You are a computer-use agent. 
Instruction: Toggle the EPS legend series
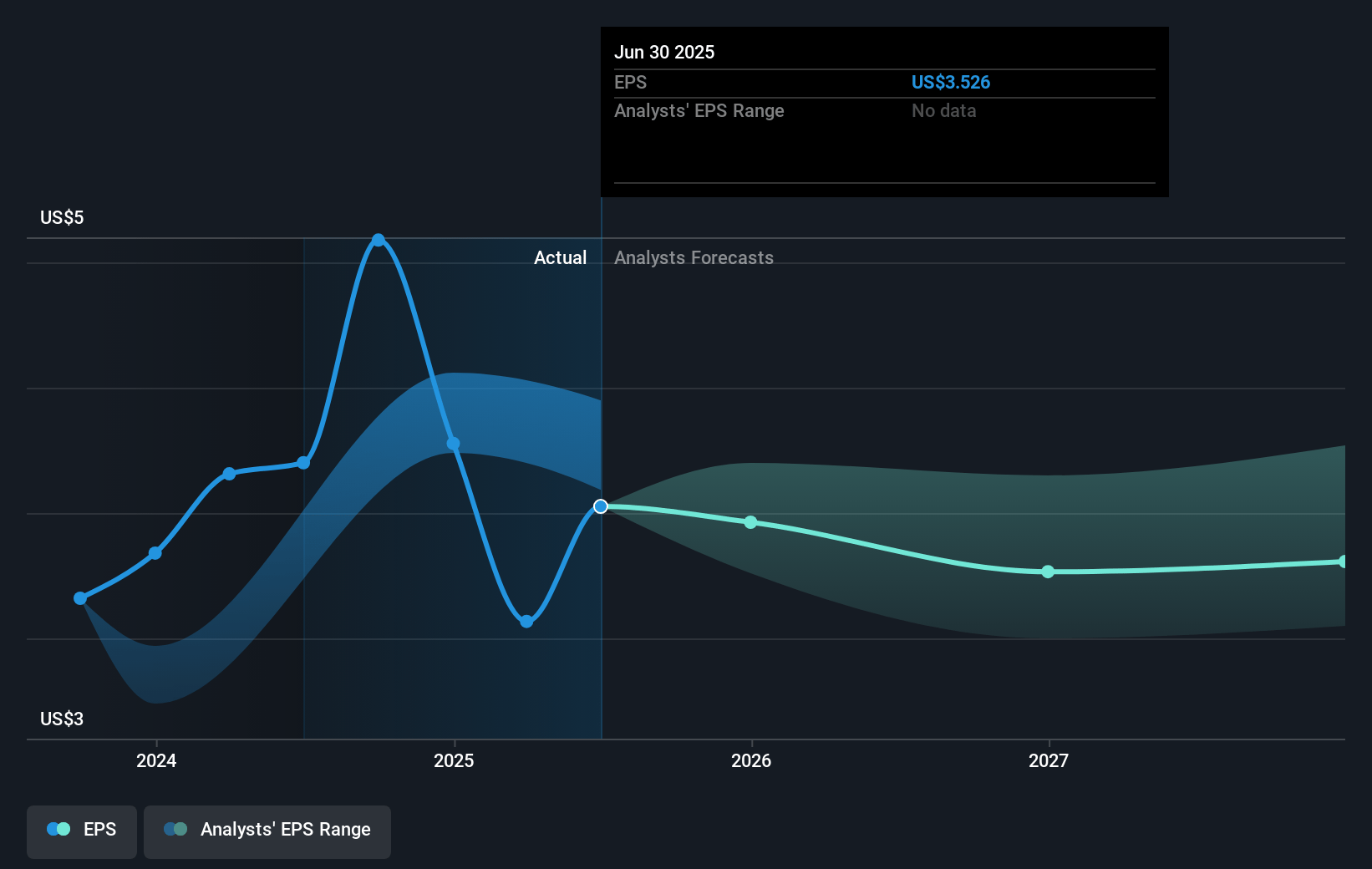coord(82,831)
